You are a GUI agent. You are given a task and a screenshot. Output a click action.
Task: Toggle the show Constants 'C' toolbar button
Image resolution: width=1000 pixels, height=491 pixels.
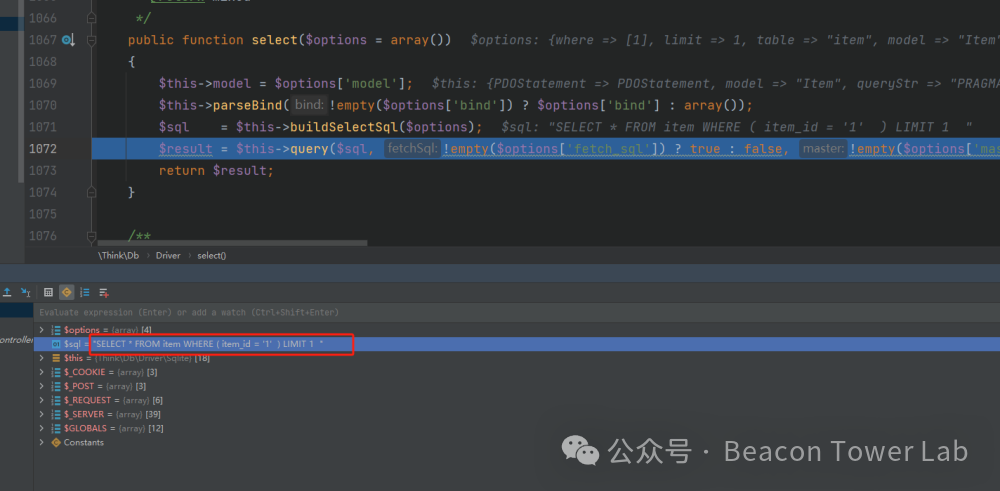(66, 292)
